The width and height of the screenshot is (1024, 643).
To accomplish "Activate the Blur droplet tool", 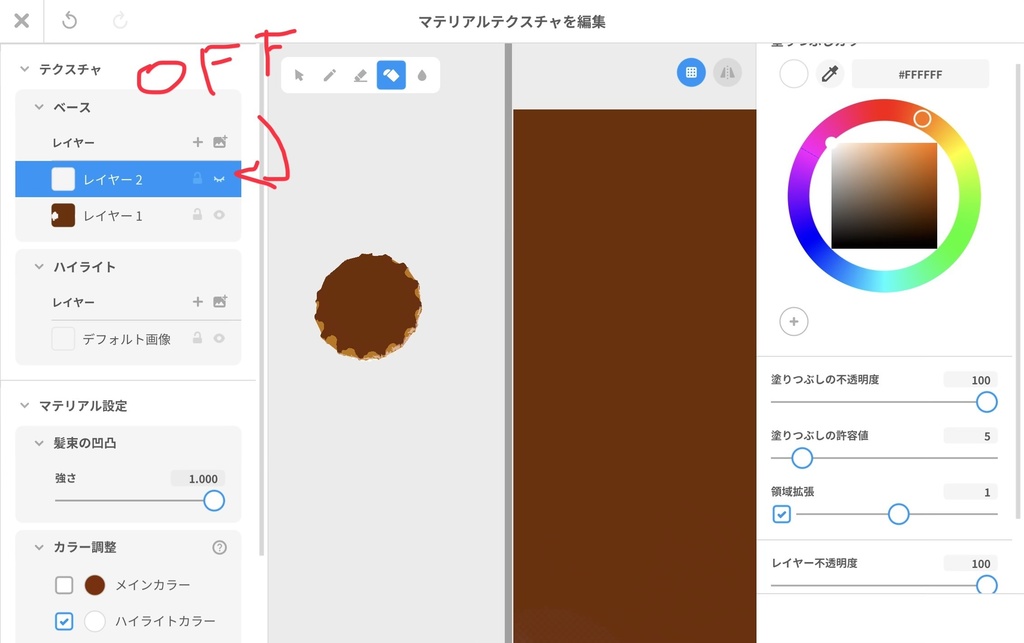I will pos(420,75).
